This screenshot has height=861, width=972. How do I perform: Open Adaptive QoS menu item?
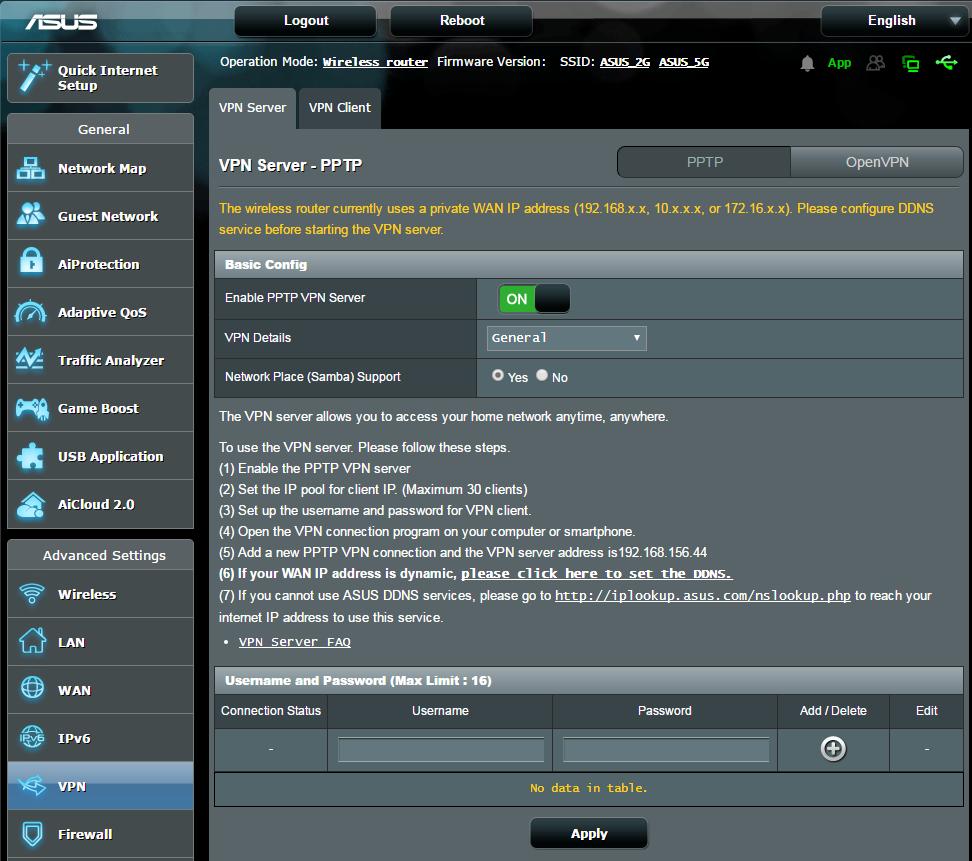click(100, 312)
